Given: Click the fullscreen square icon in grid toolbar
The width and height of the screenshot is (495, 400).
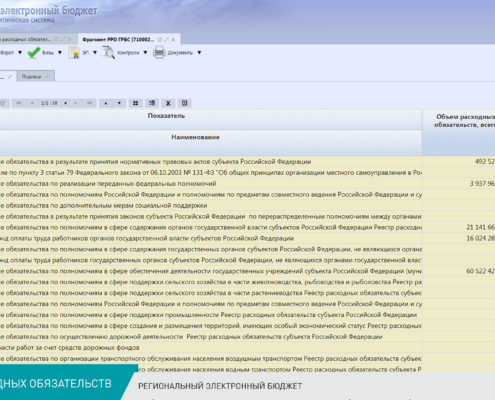Looking at the screenshot, I should pyautogui.click(x=184, y=103).
